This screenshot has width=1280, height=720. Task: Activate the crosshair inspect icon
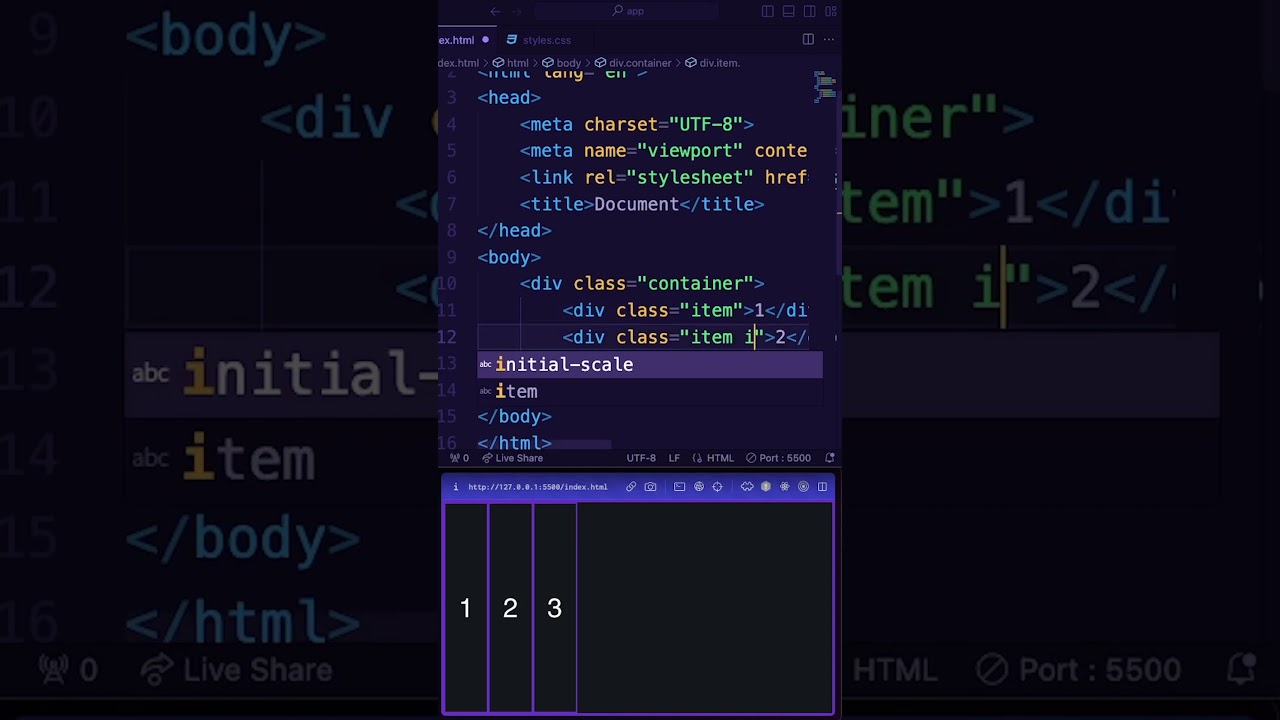(x=717, y=487)
